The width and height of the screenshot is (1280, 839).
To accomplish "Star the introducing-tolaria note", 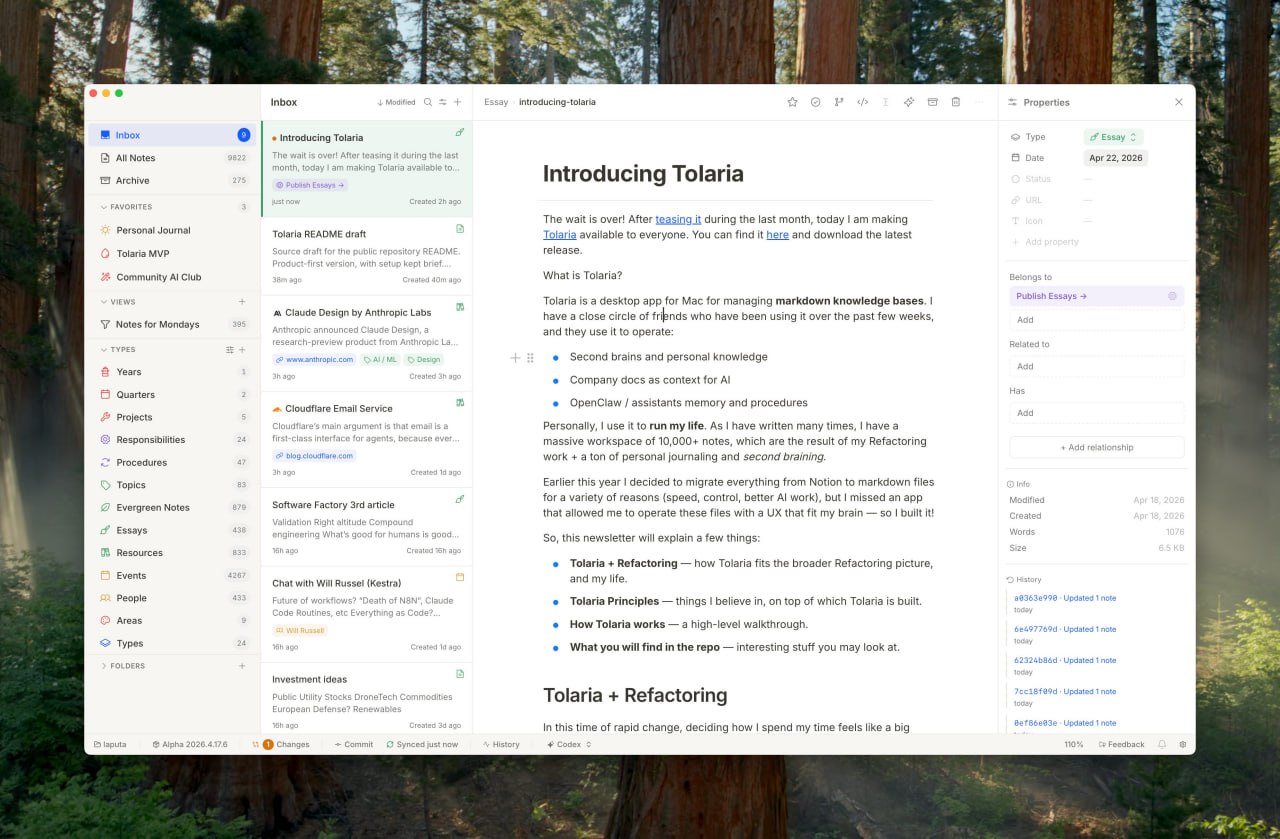I will (x=793, y=101).
